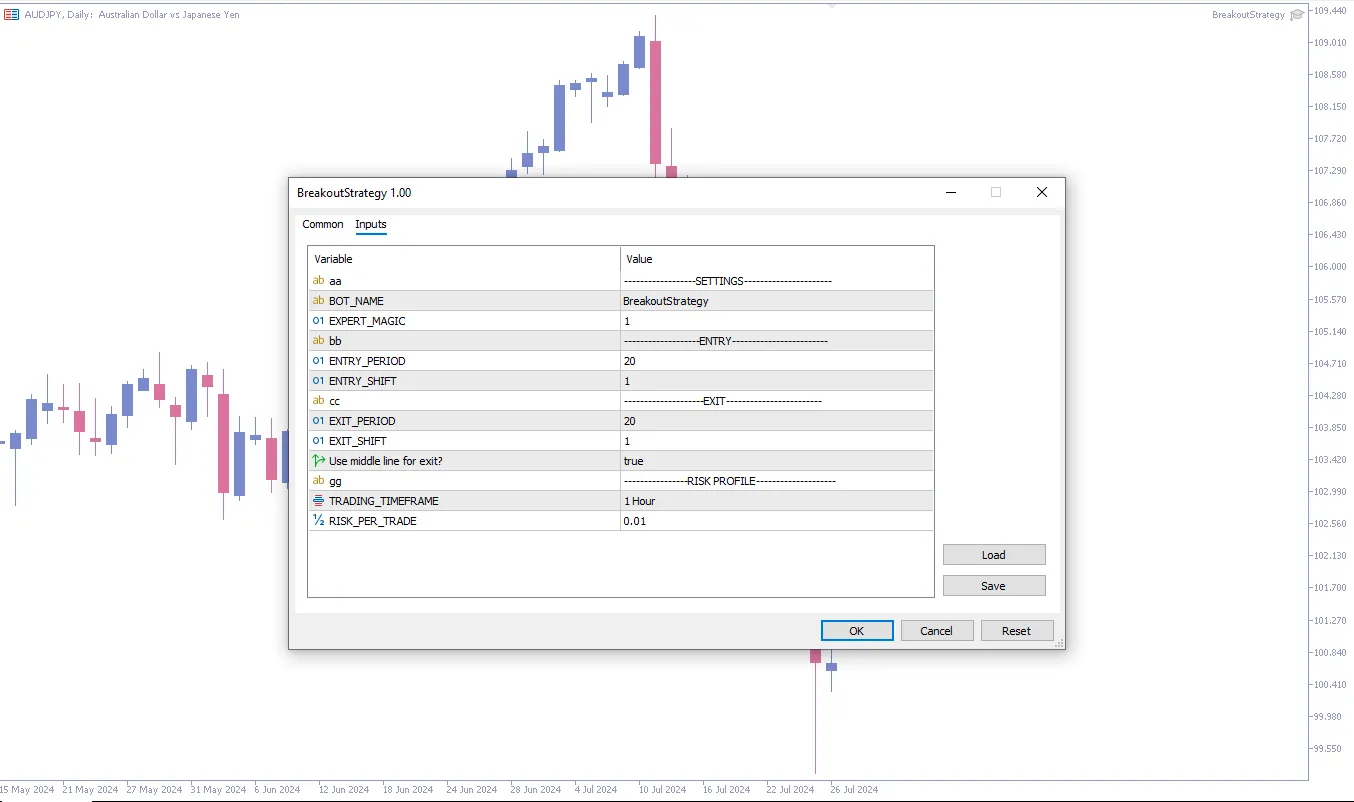Click the chart symbol icon beside AUDJPY title
Viewport: 1354px width, 802px height.
coord(11,15)
